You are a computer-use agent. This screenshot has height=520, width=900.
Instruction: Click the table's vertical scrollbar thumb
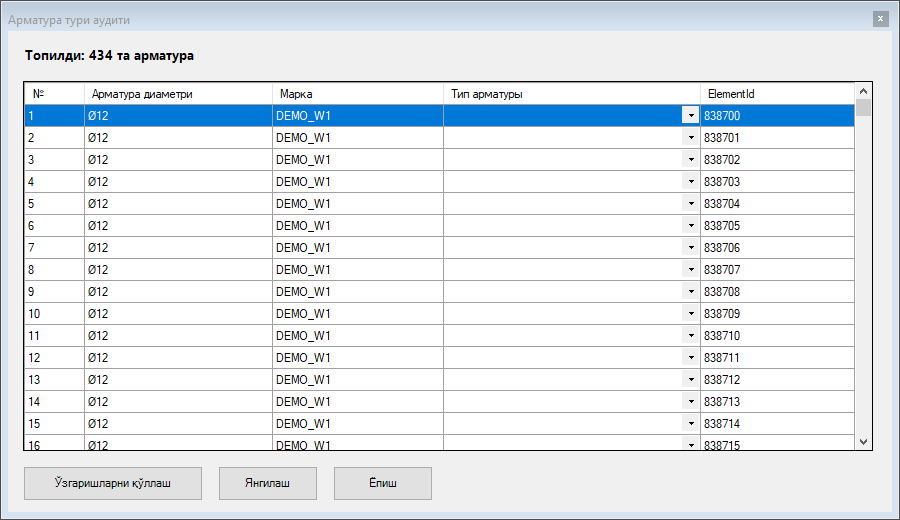[863, 107]
